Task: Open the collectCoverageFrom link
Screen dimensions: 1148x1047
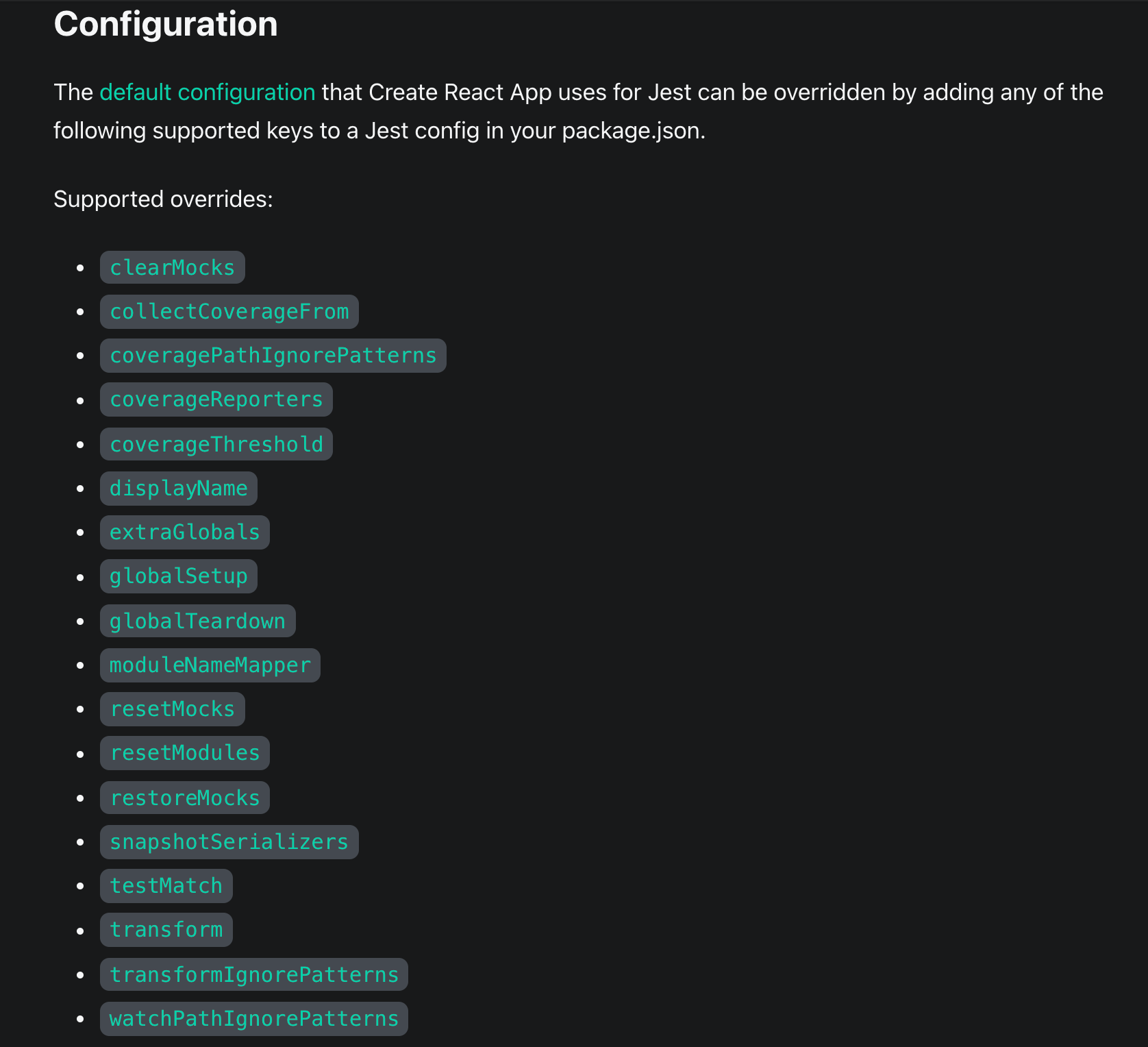Action: coord(229,312)
